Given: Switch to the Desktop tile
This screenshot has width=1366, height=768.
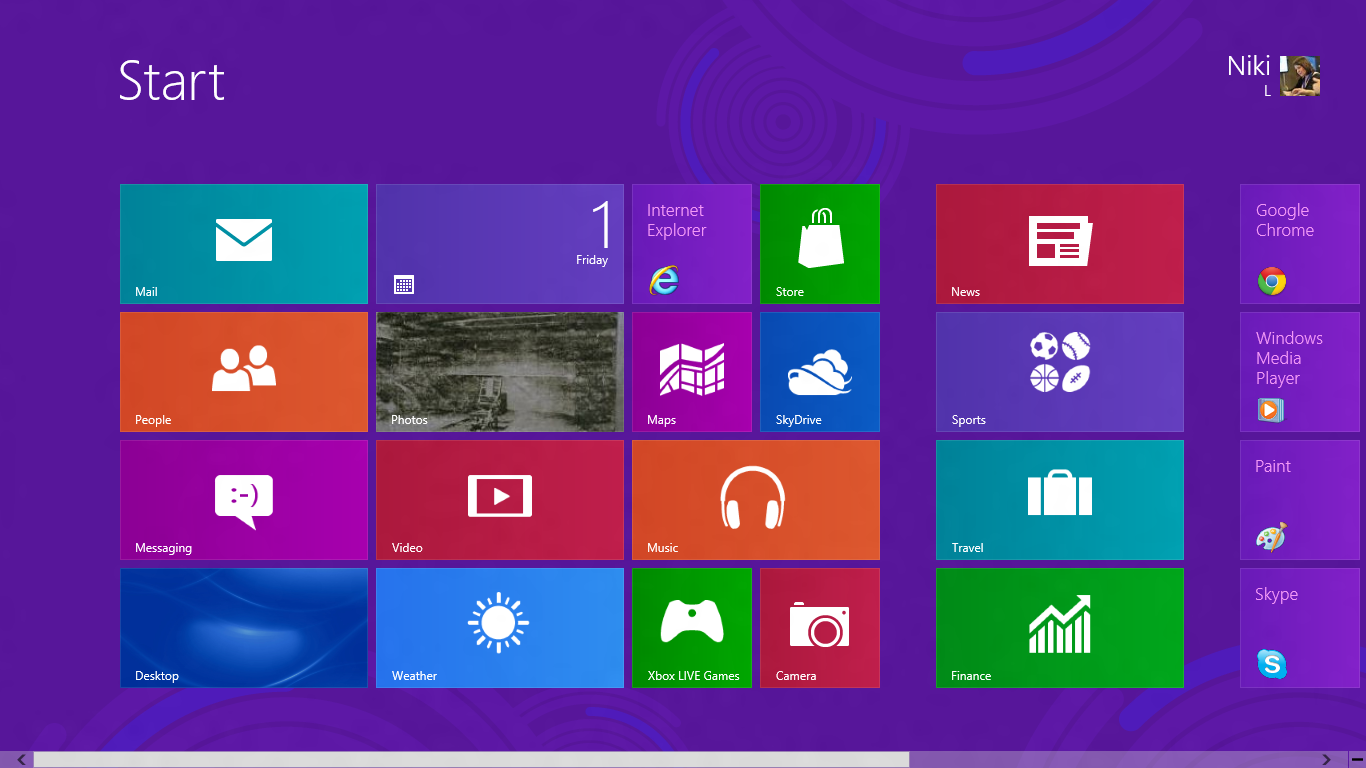Looking at the screenshot, I should 244,628.
